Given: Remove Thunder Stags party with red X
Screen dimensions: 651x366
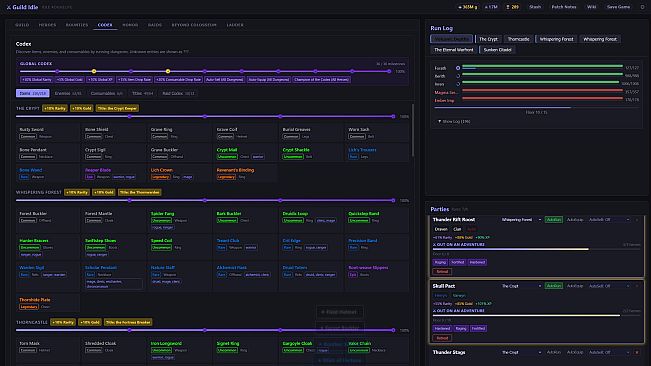Looking at the screenshot, I should pos(637,352).
